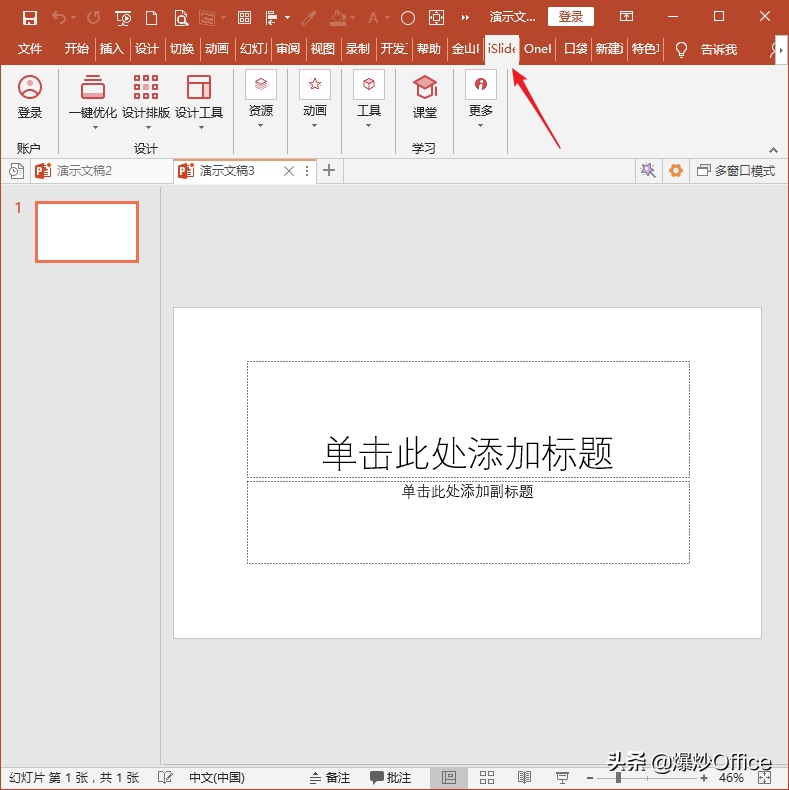Expand more quick access commands chevron
This screenshot has height=790, width=789.
465,18
